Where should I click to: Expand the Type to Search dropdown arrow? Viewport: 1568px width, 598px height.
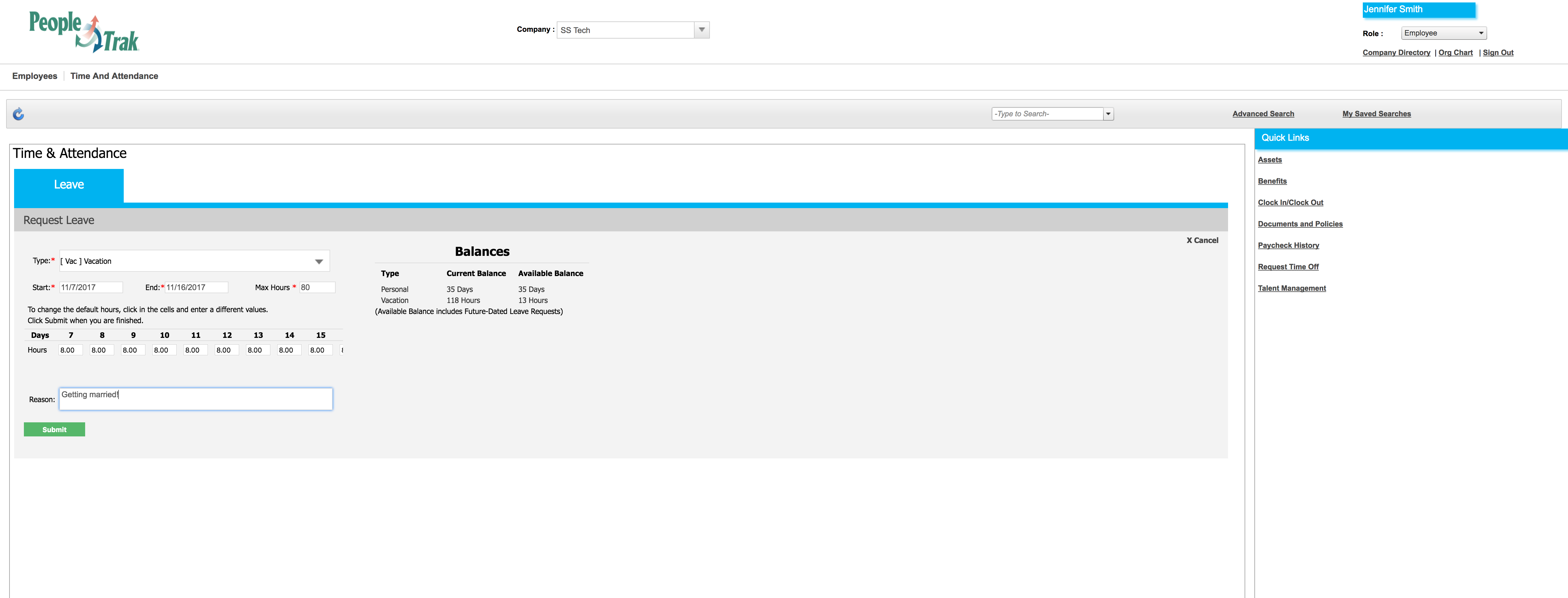pos(1108,114)
